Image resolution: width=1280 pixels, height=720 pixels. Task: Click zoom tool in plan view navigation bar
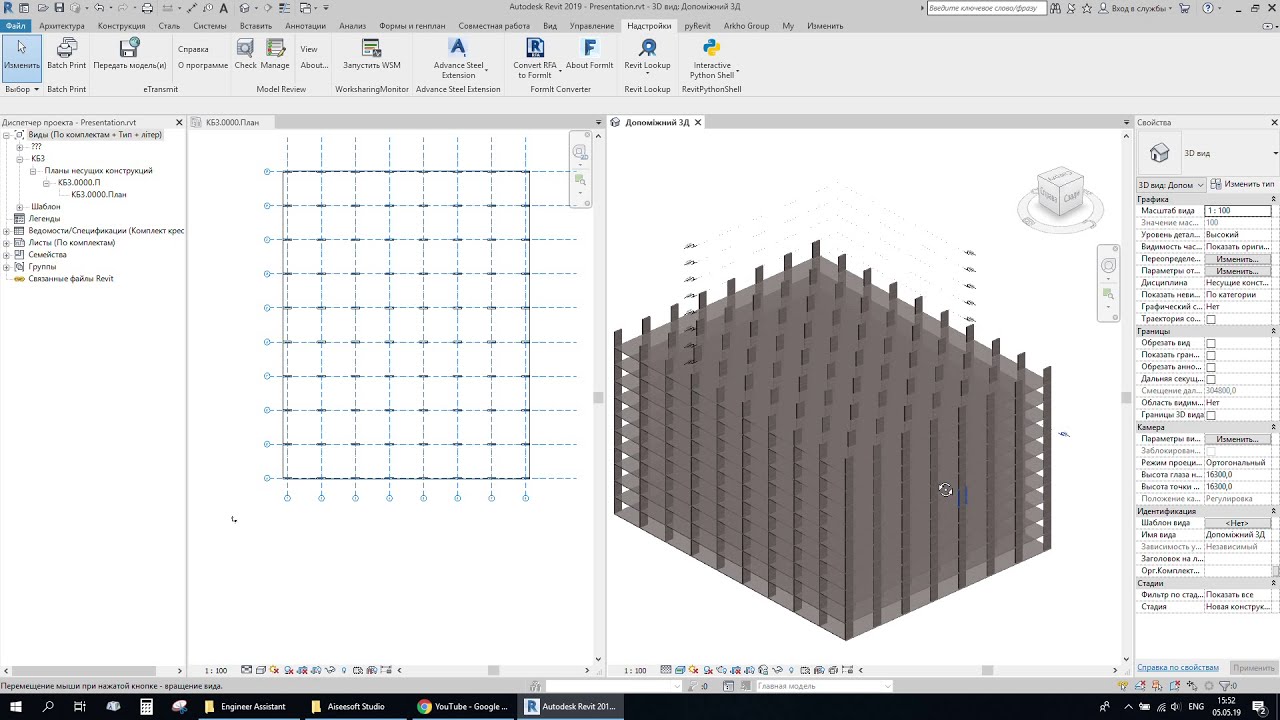[580, 180]
